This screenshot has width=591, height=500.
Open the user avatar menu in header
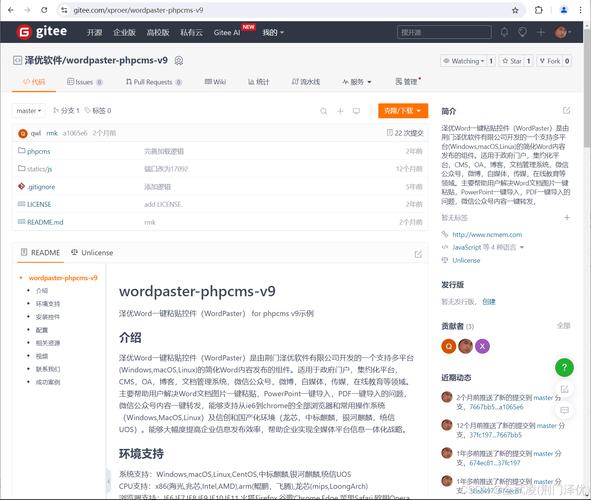[x=562, y=32]
